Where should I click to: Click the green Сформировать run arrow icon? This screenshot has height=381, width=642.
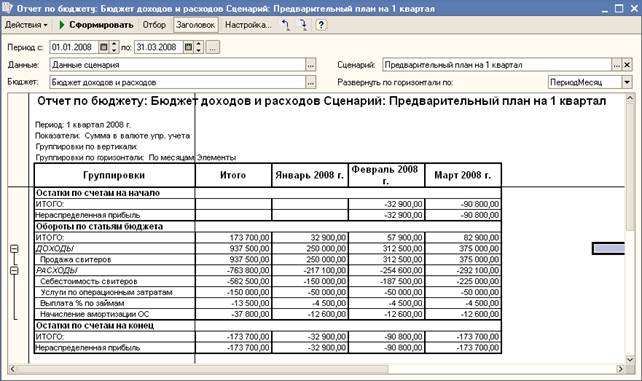[62, 25]
